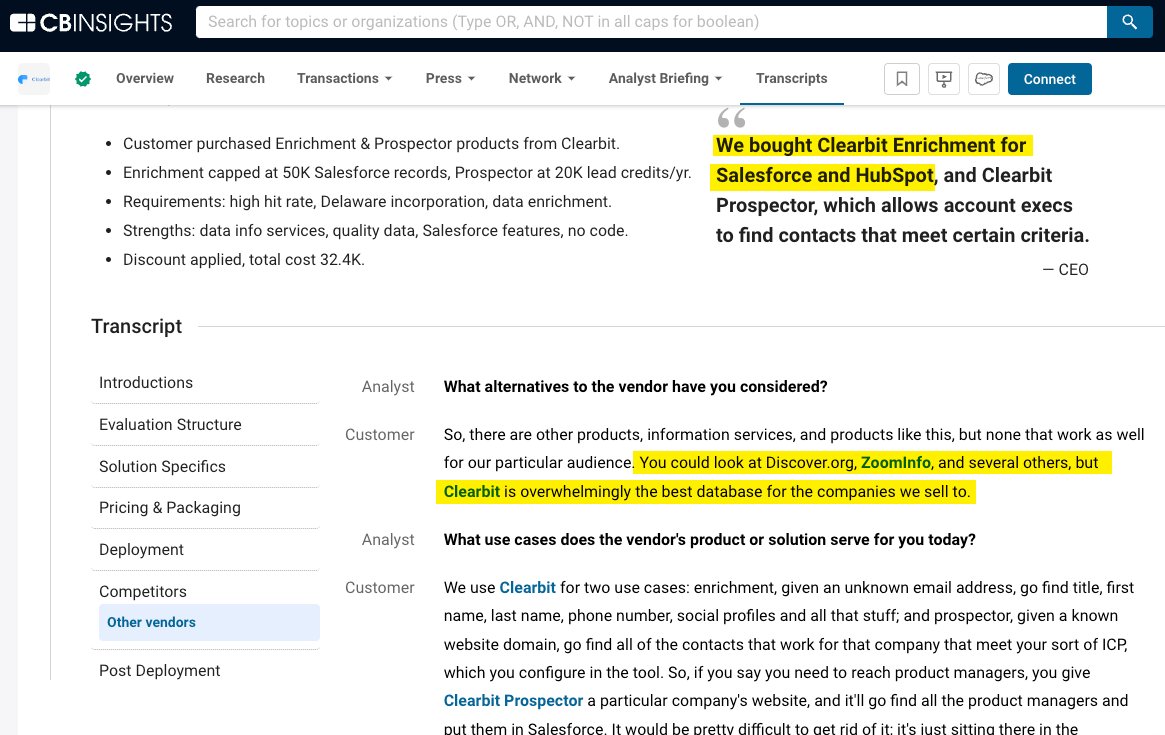1165x735 pixels.
Task: Click the magnifier search button
Action: pos(1129,22)
